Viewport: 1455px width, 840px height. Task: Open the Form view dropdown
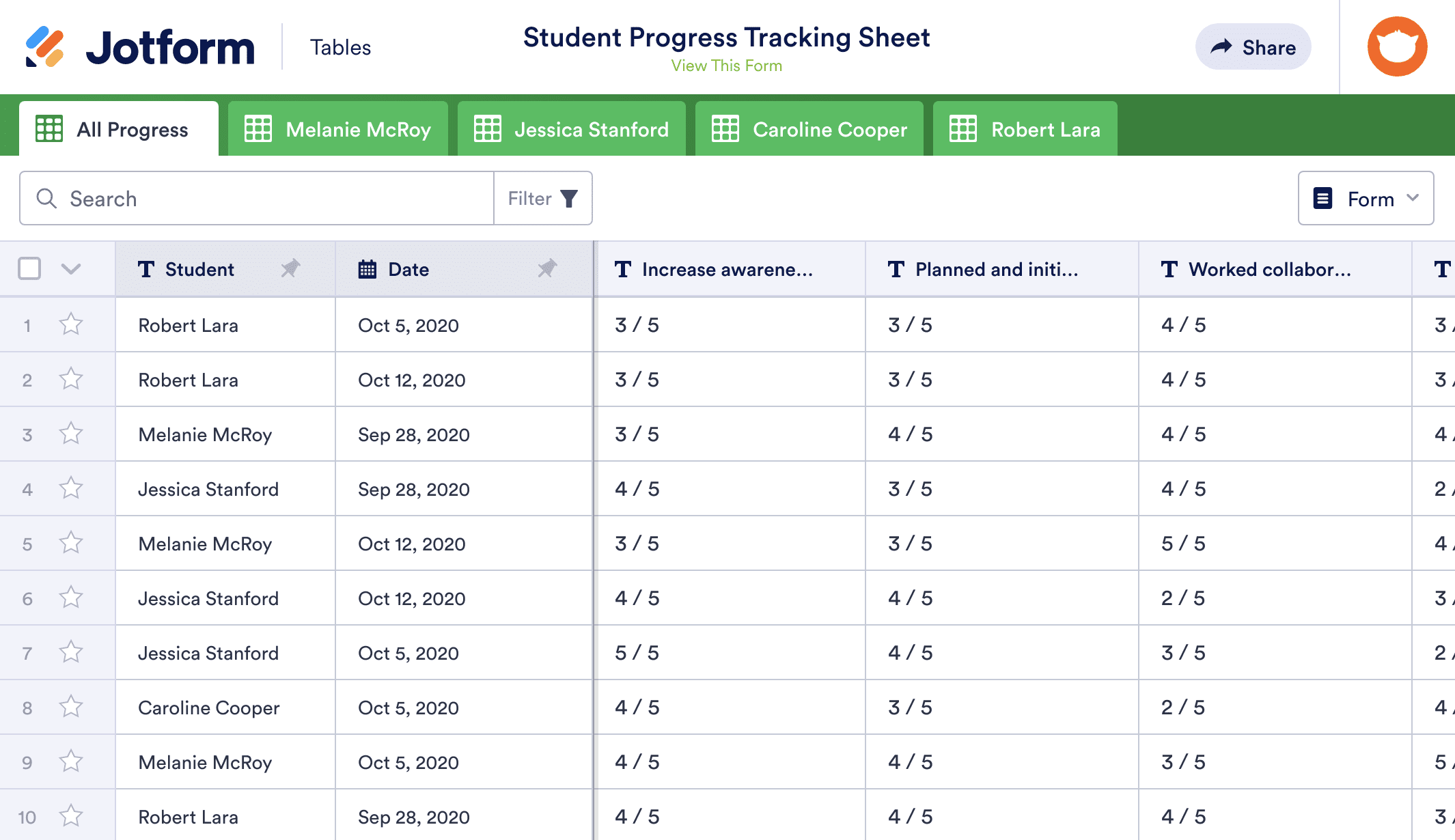tap(1366, 199)
